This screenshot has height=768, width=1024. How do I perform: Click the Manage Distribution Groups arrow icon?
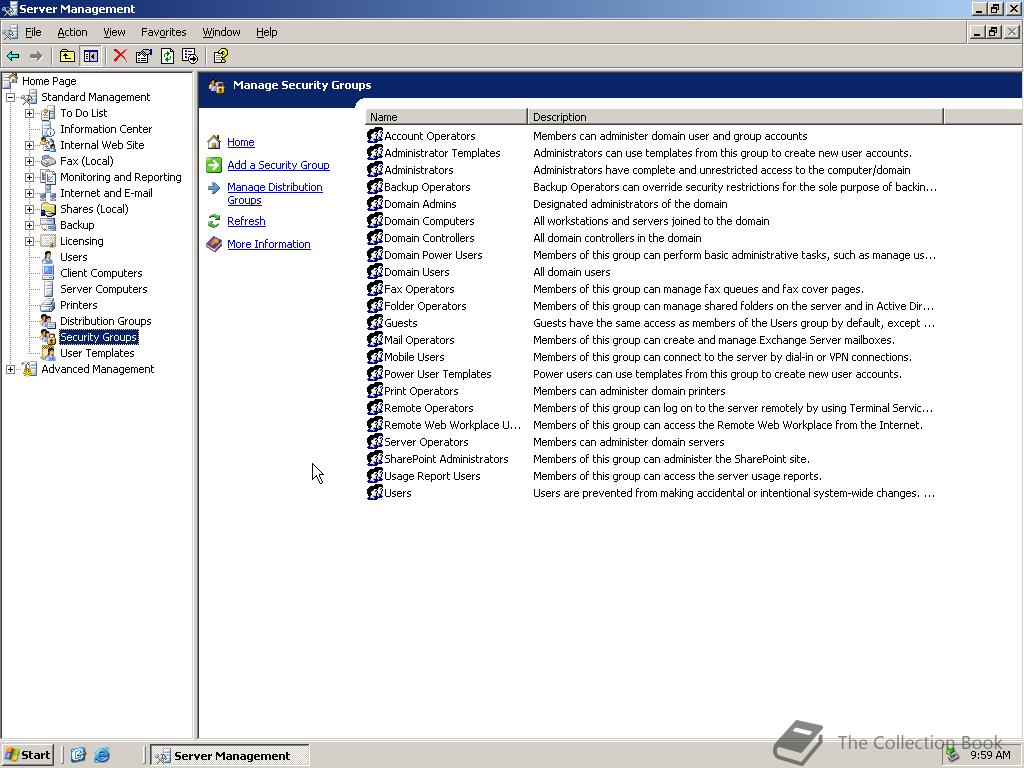pyautogui.click(x=214, y=188)
